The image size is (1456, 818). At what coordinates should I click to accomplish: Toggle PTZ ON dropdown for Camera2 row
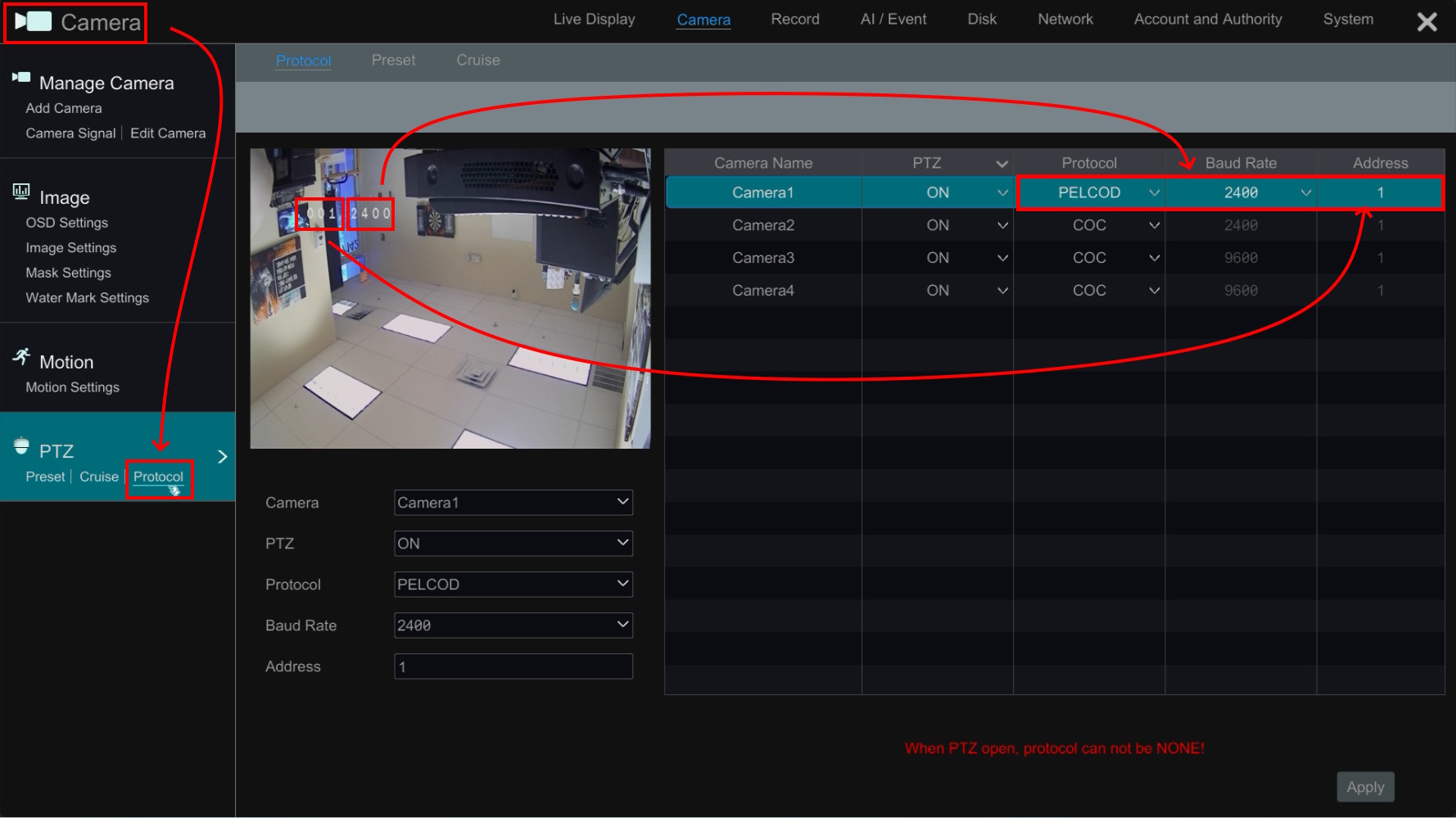[x=1002, y=225]
